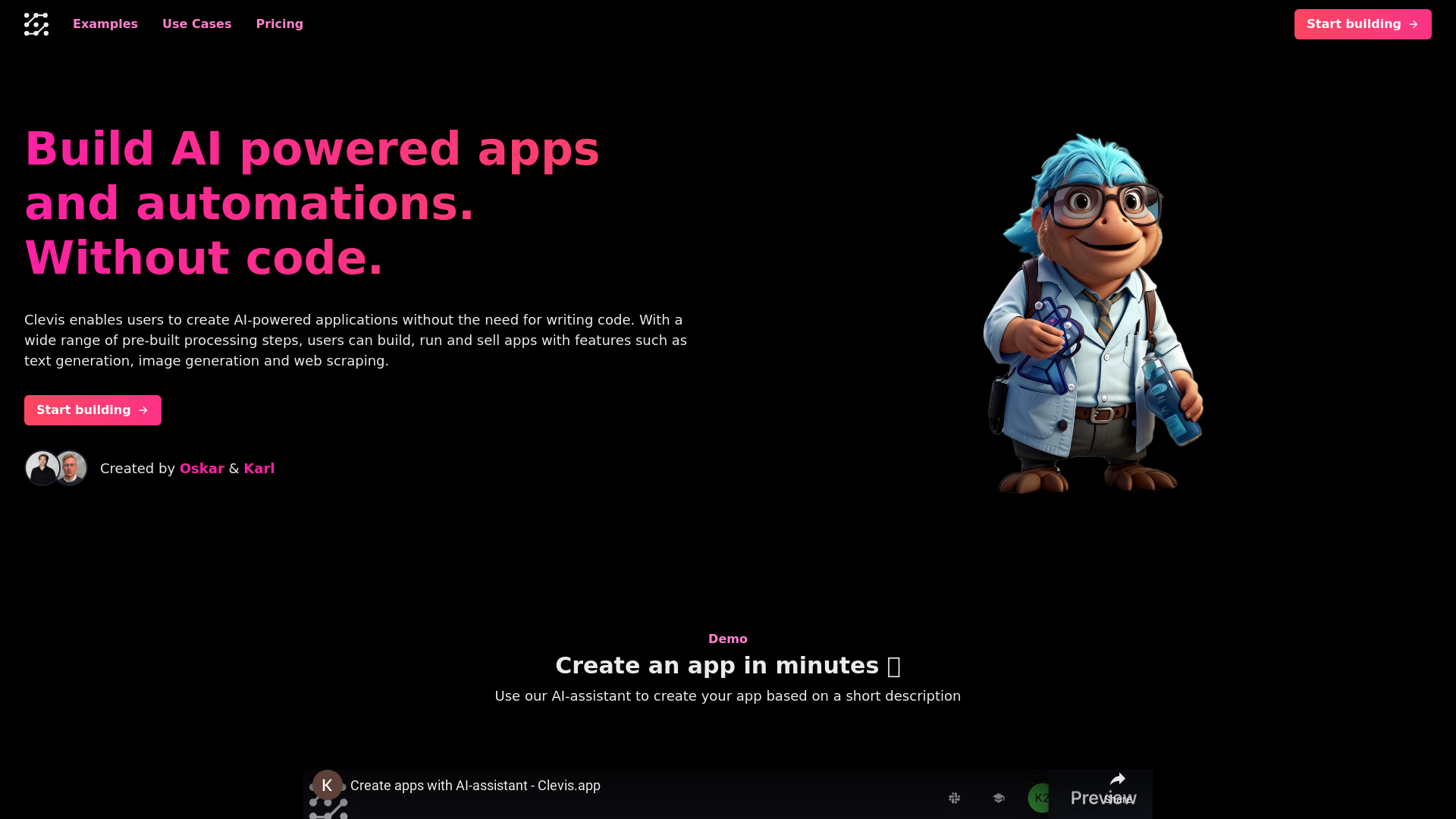Open Oskar's creator profile link

202,469
